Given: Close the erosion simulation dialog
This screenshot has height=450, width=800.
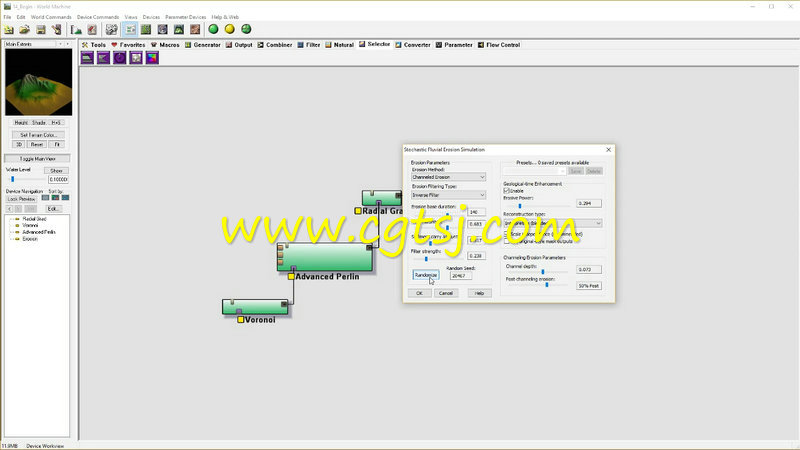Looking at the screenshot, I should [608, 150].
